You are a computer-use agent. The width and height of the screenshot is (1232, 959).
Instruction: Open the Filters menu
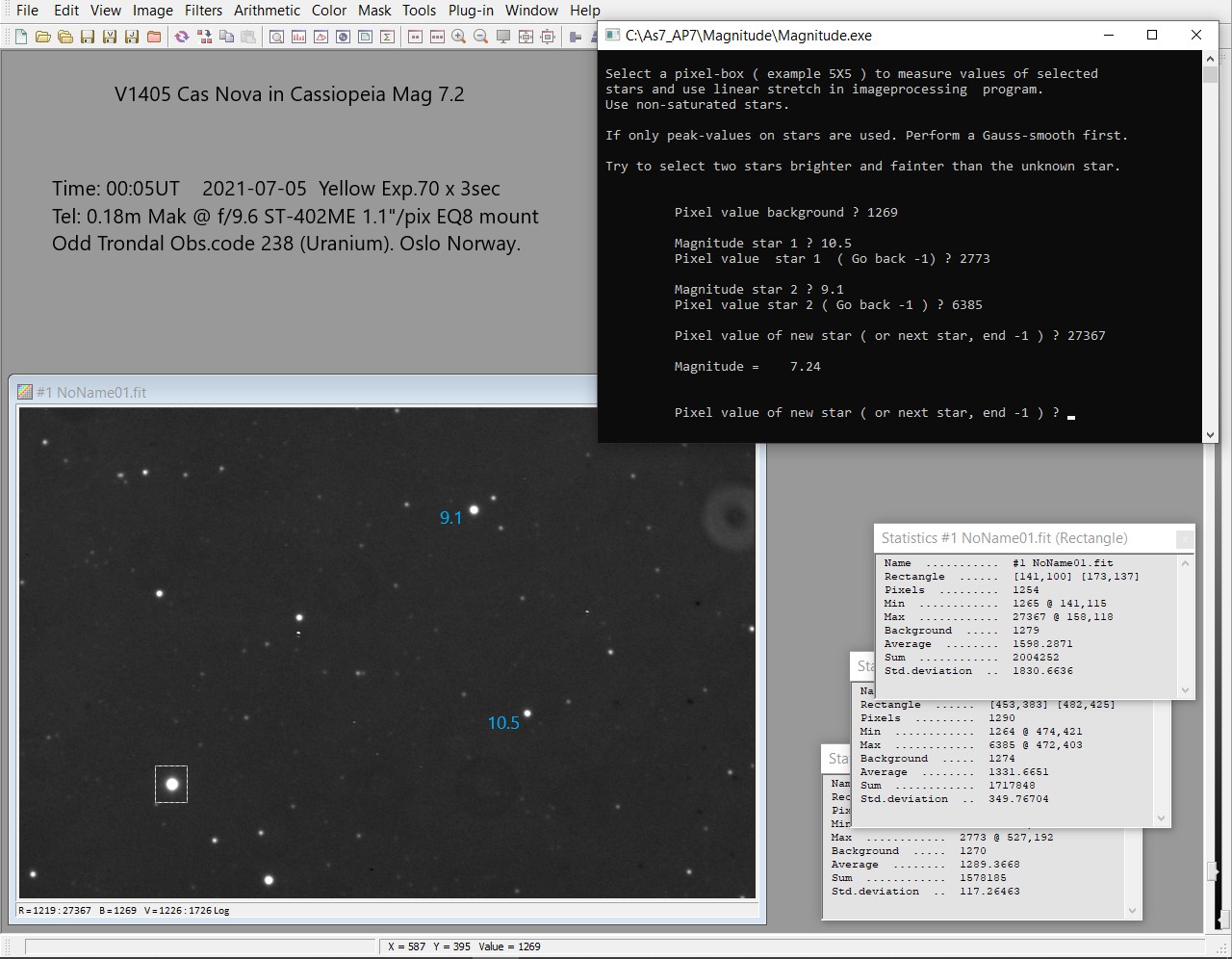[x=203, y=11]
